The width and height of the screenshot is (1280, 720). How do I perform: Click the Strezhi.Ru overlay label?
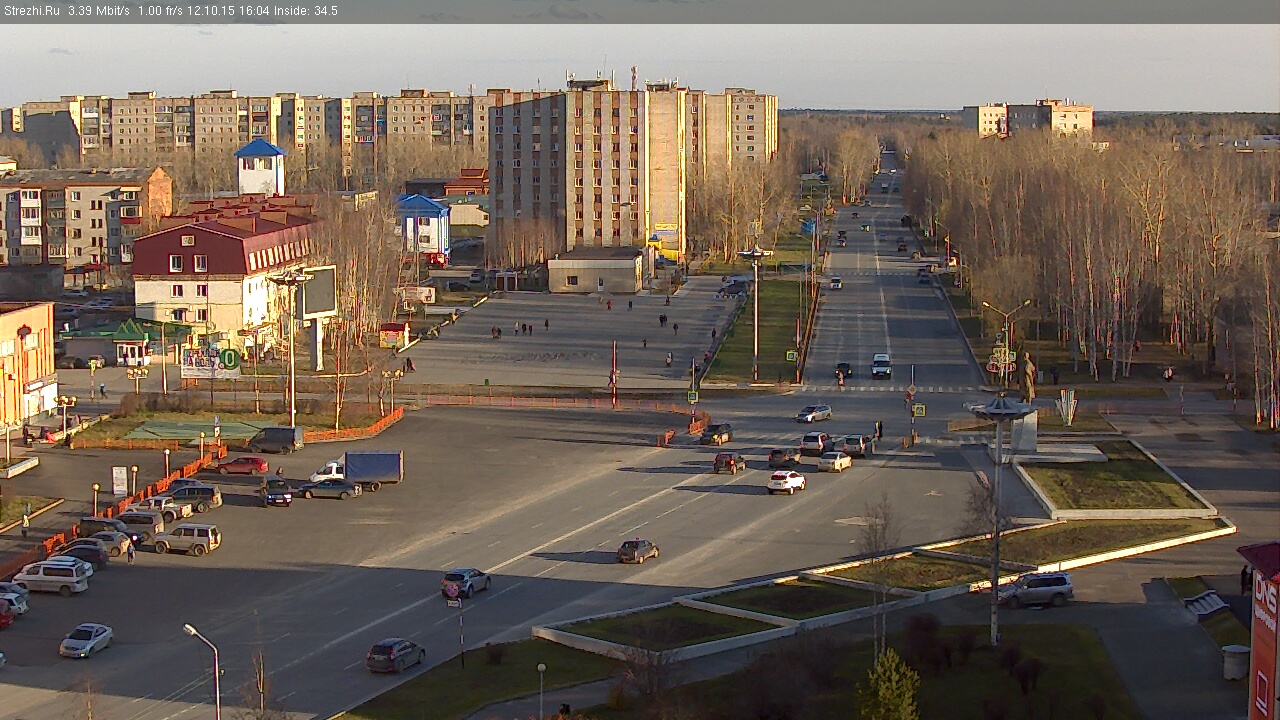click(32, 11)
